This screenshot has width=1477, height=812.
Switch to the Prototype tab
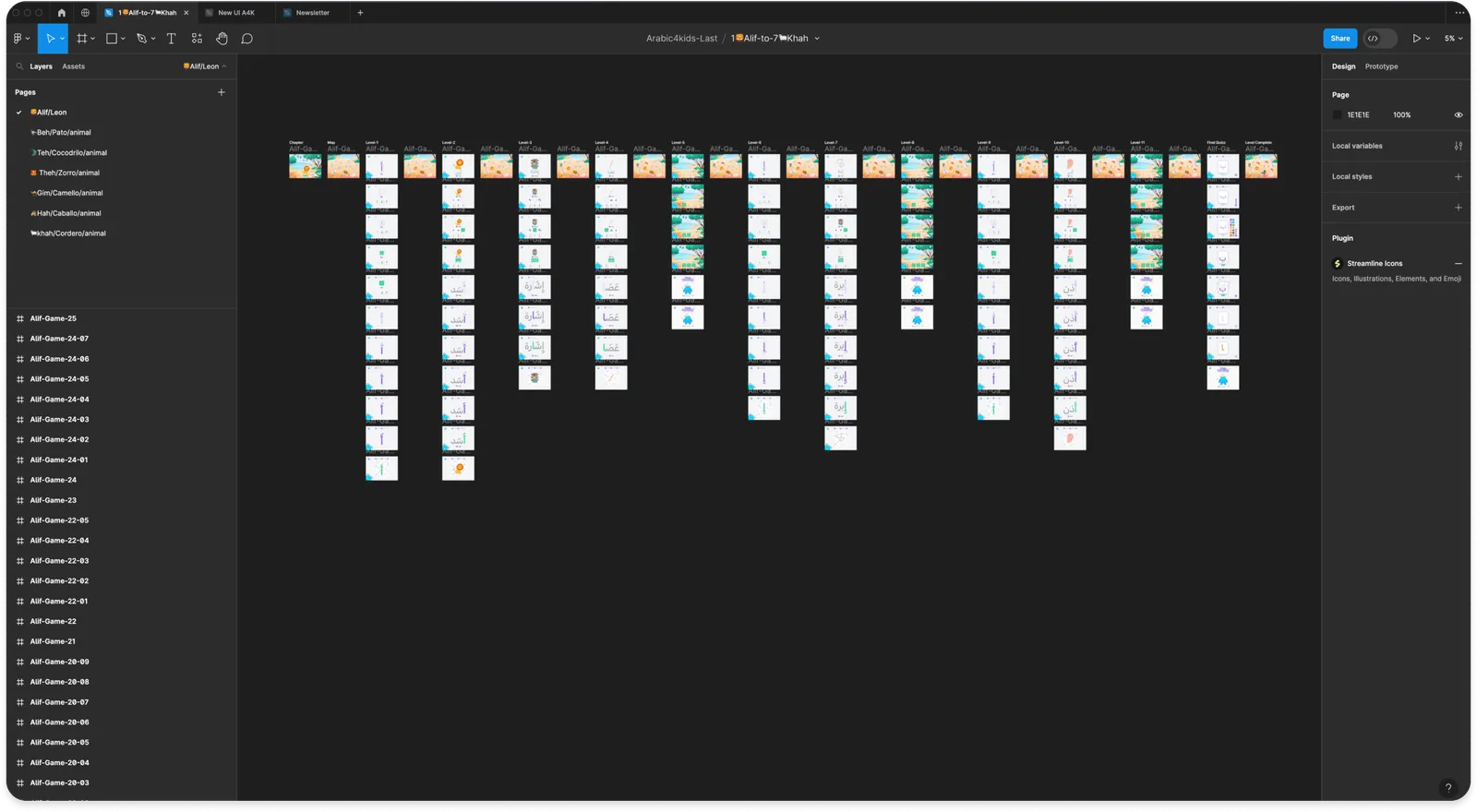point(1381,66)
